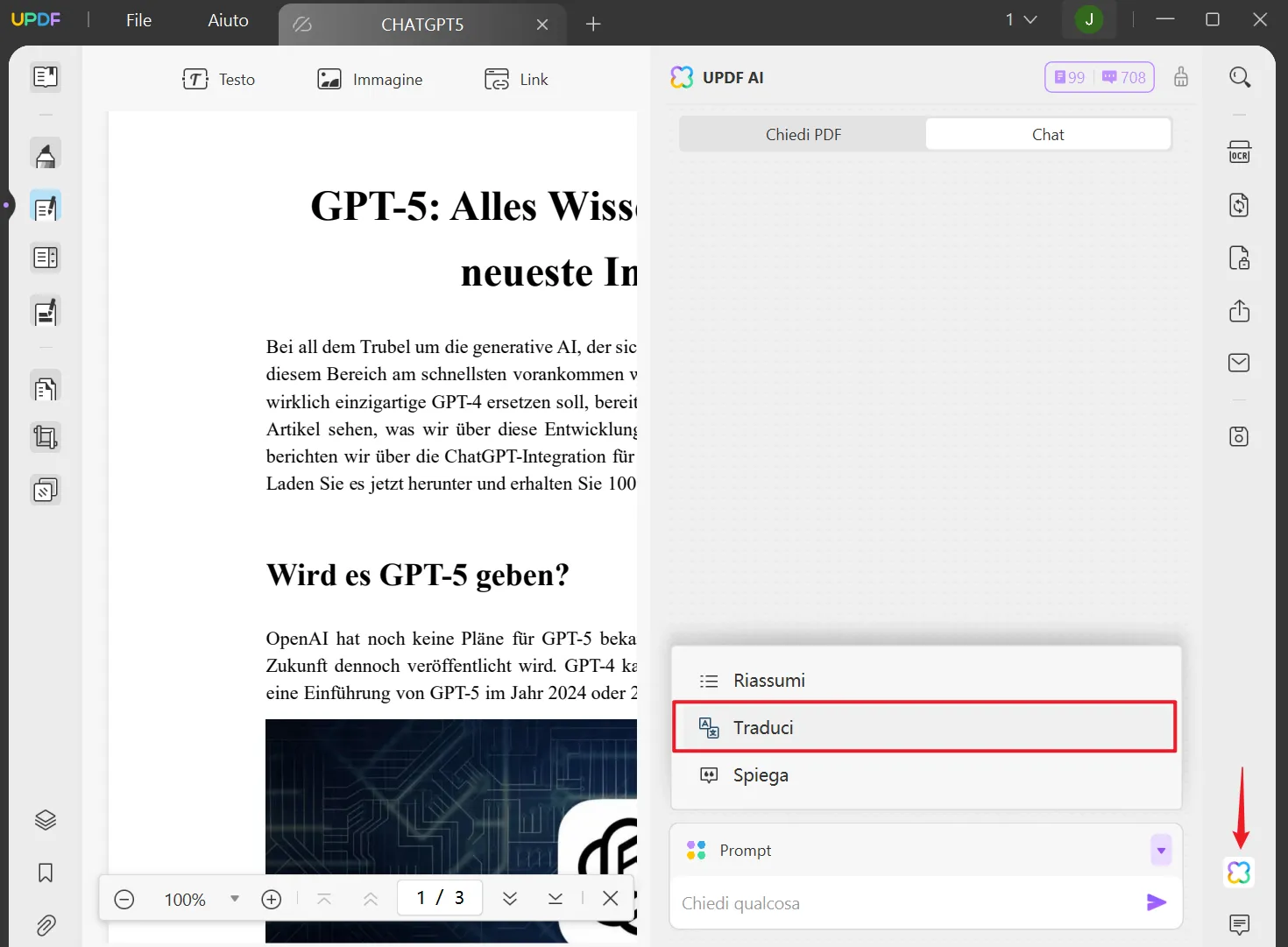The height and width of the screenshot is (947, 1288).
Task: Open a new tab with plus
Action: click(593, 25)
